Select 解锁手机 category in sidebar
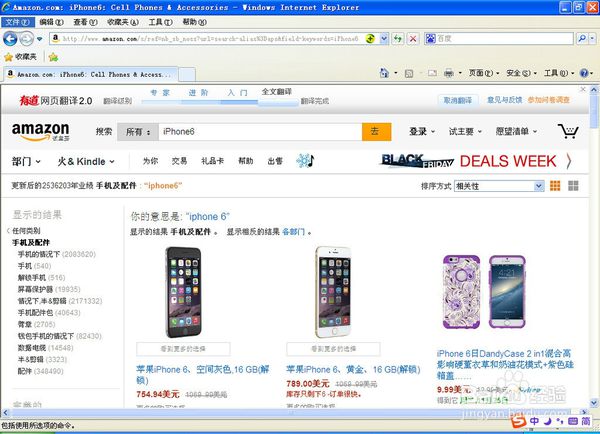The width and height of the screenshot is (600, 434). (32, 277)
